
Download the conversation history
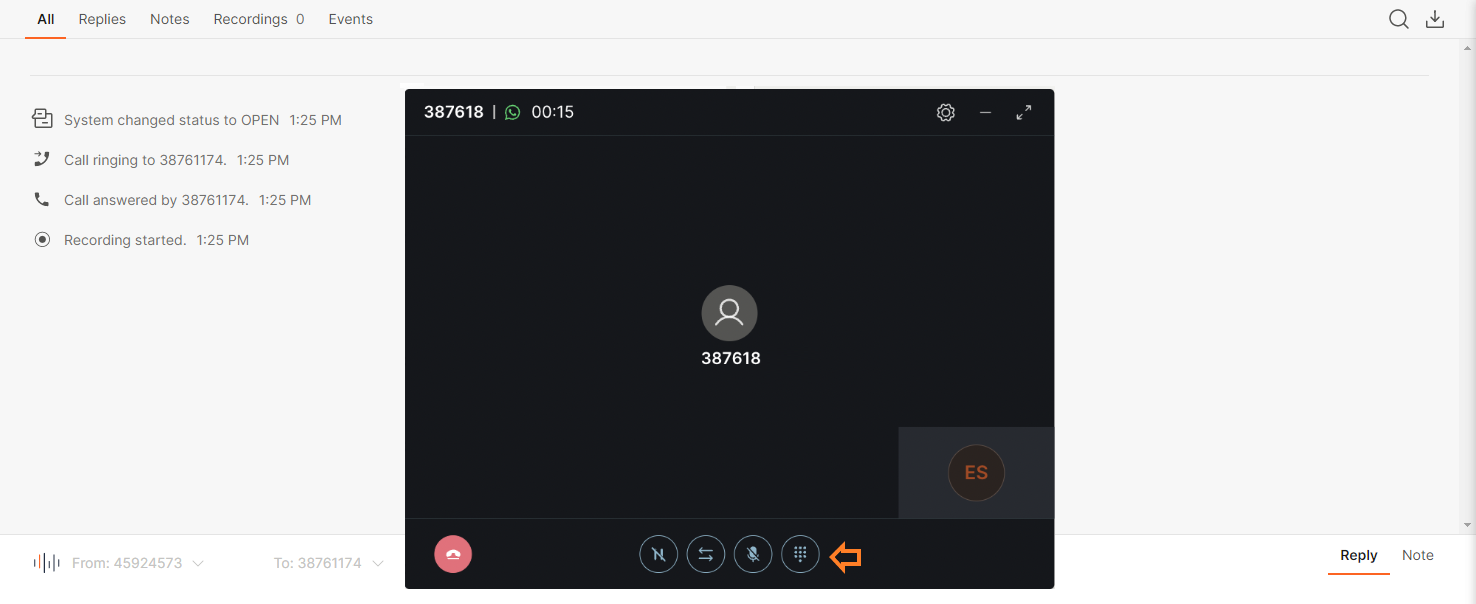[x=1435, y=19]
